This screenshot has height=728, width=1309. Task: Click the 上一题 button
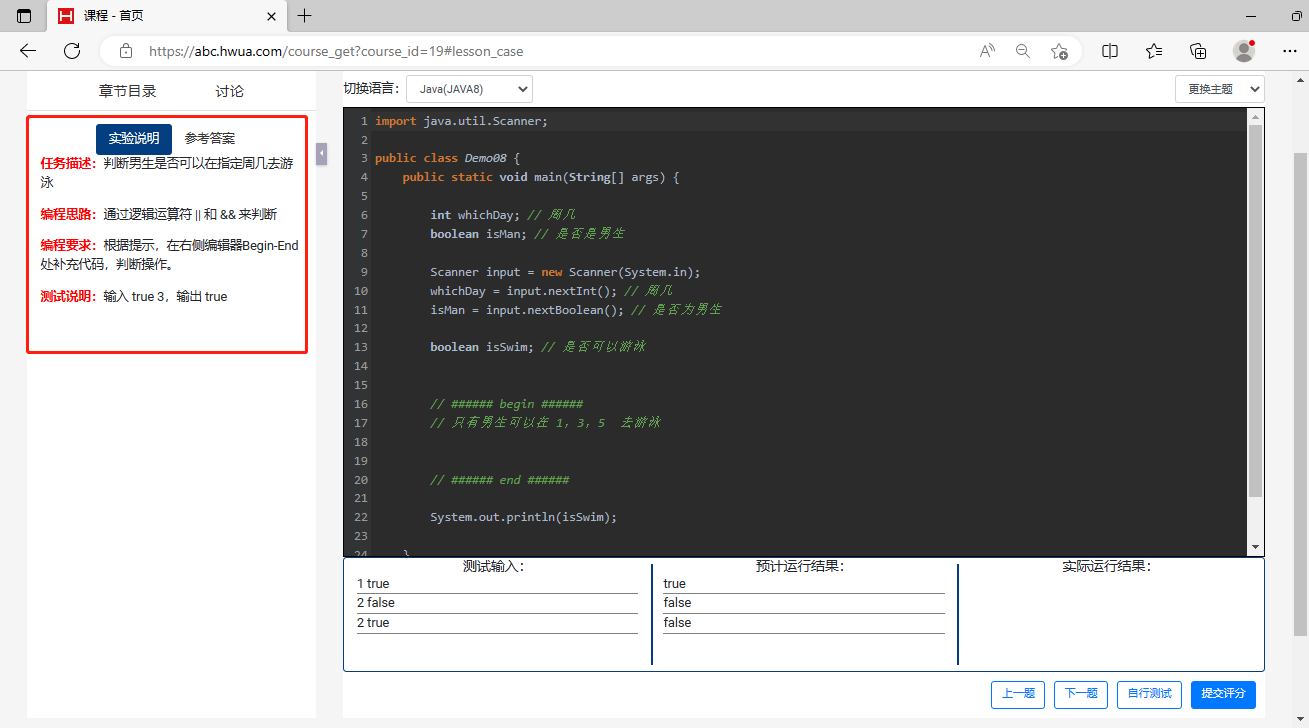coord(1018,694)
